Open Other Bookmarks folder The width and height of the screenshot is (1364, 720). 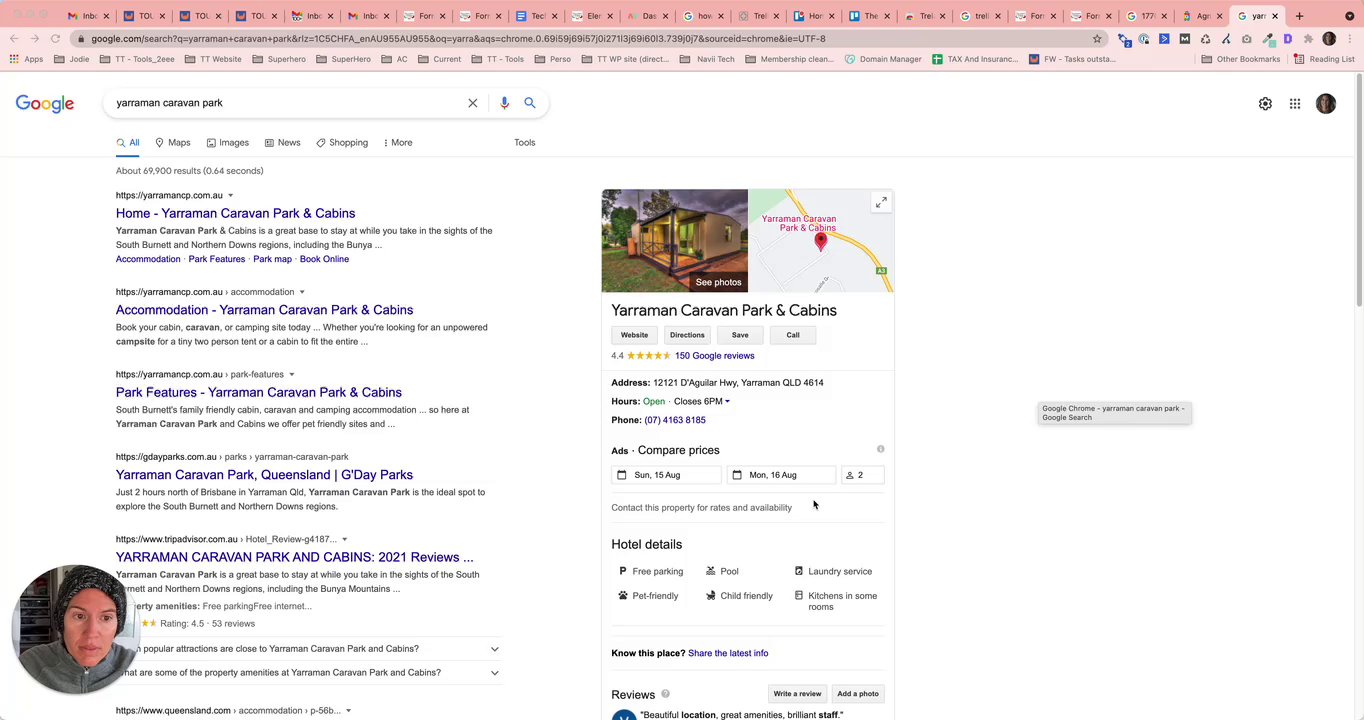(1241, 59)
